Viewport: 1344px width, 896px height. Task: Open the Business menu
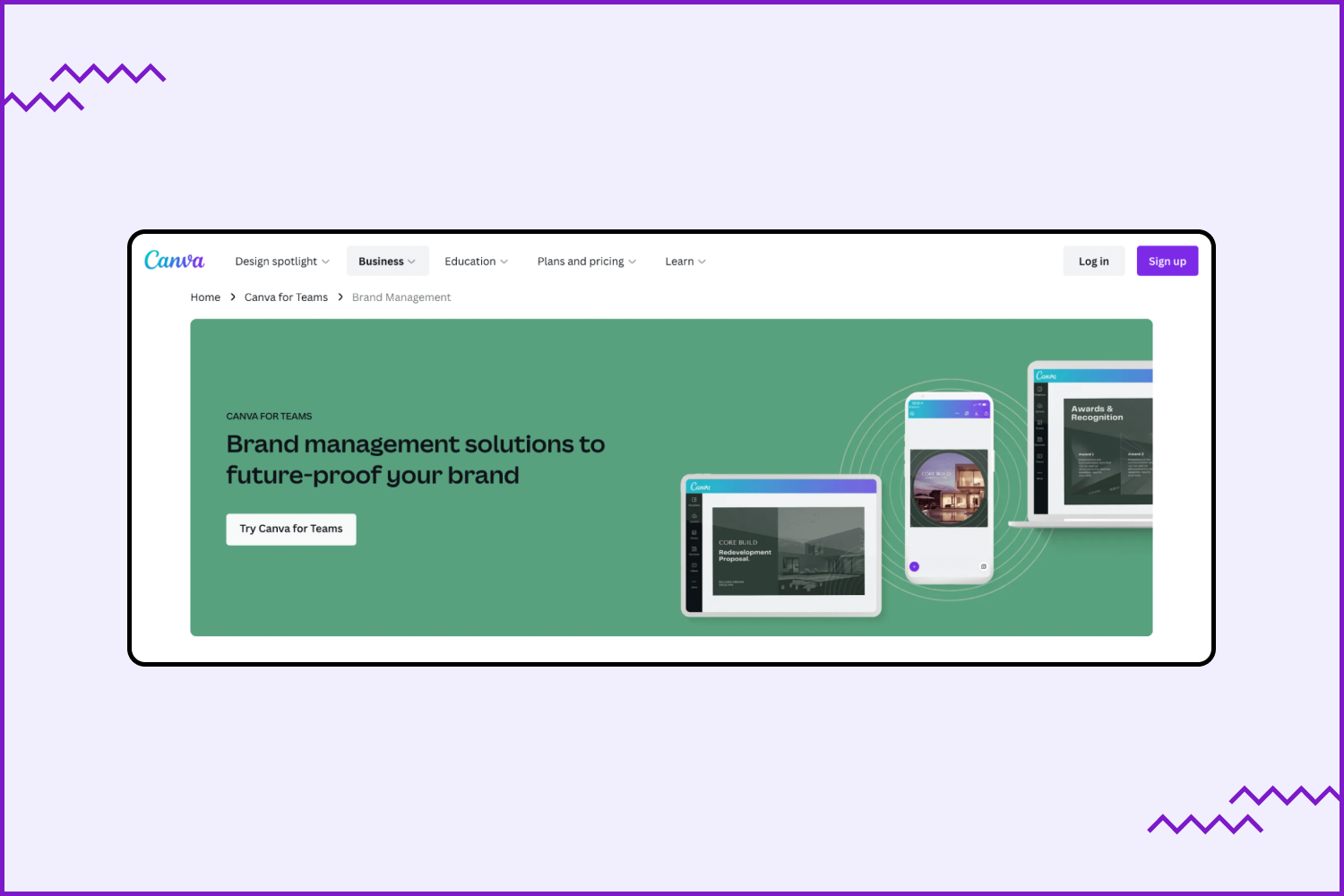coord(387,262)
